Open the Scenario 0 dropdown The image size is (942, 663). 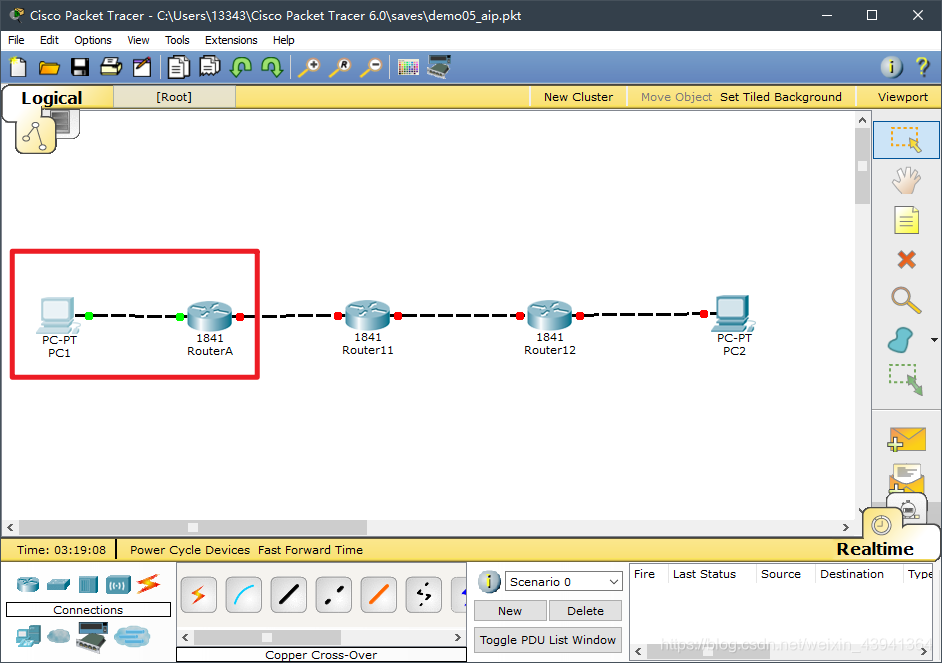[x=564, y=581]
